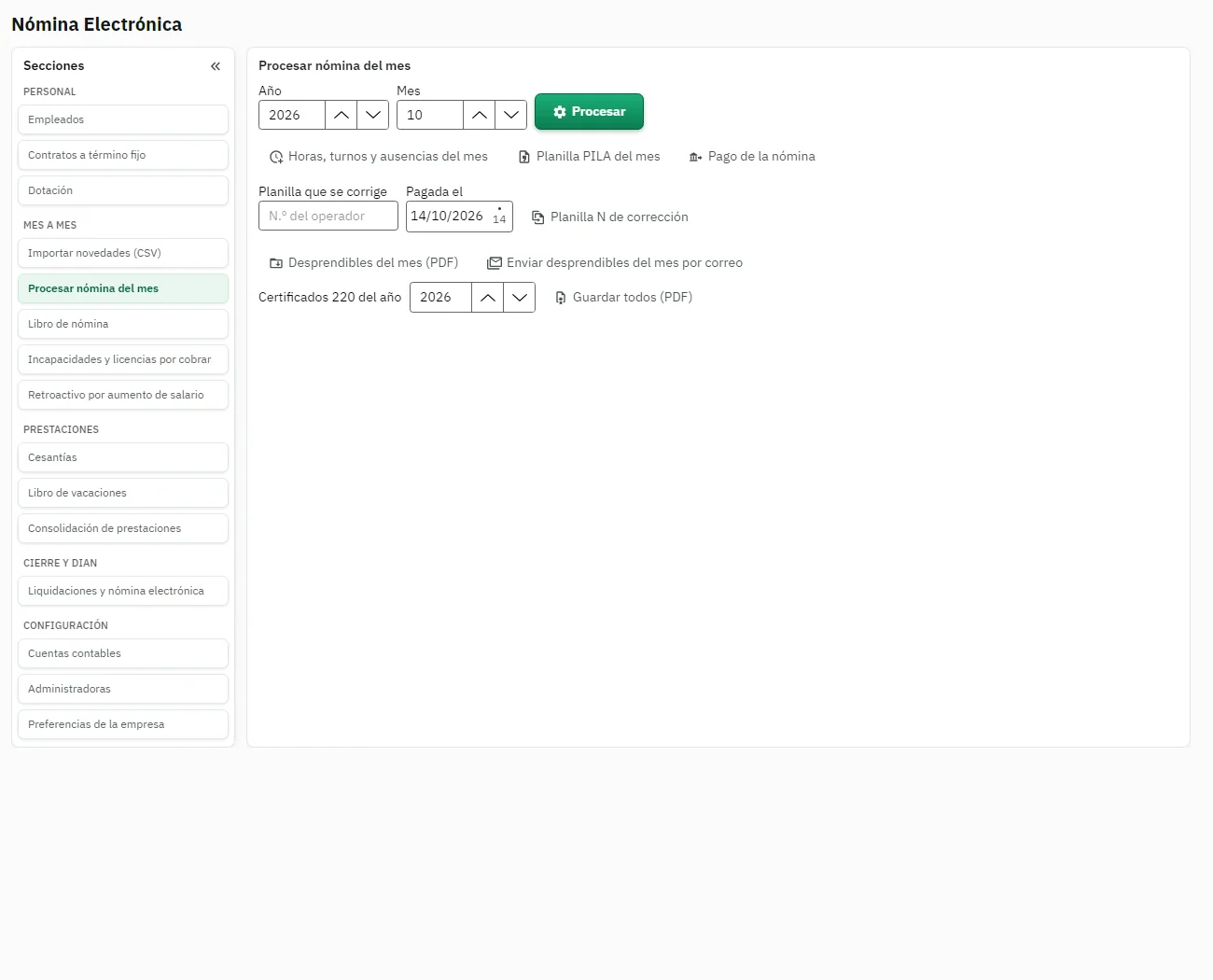
Task: Select Consolidación de prestaciones
Action: tap(123, 528)
